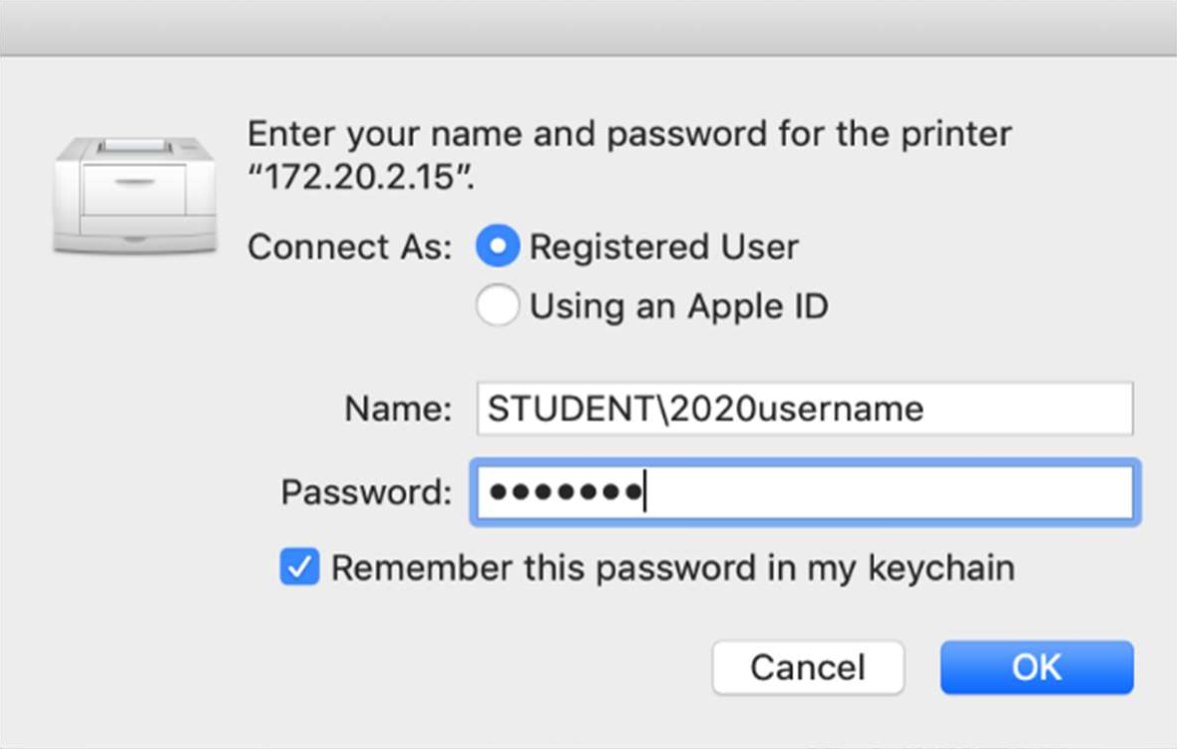Click the Enter your name and password prompt
This screenshot has height=749, width=1177.
tap(630, 134)
